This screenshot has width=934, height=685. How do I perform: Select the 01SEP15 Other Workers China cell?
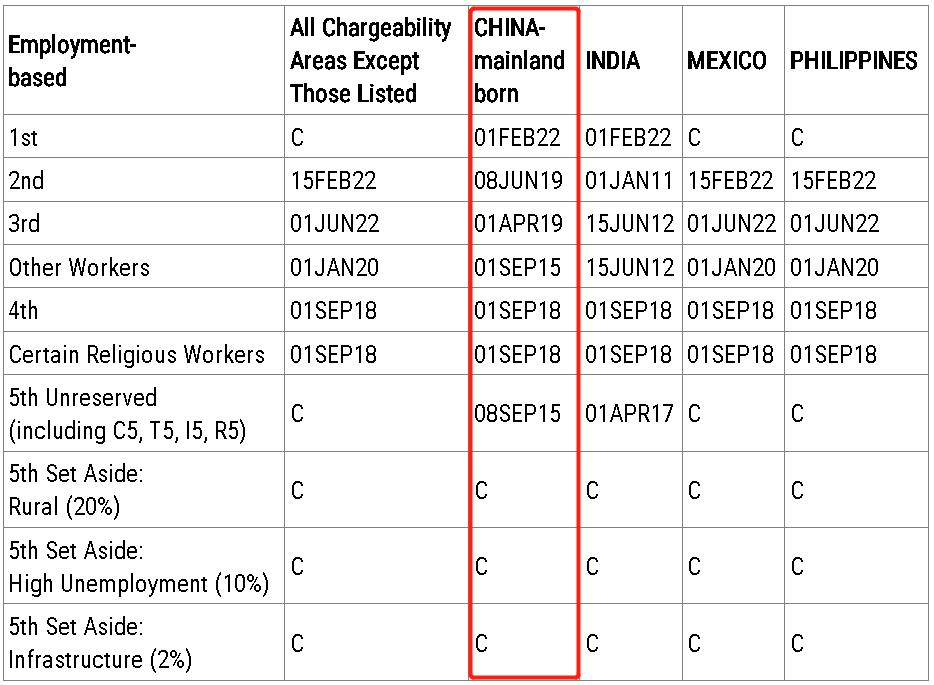pos(518,268)
